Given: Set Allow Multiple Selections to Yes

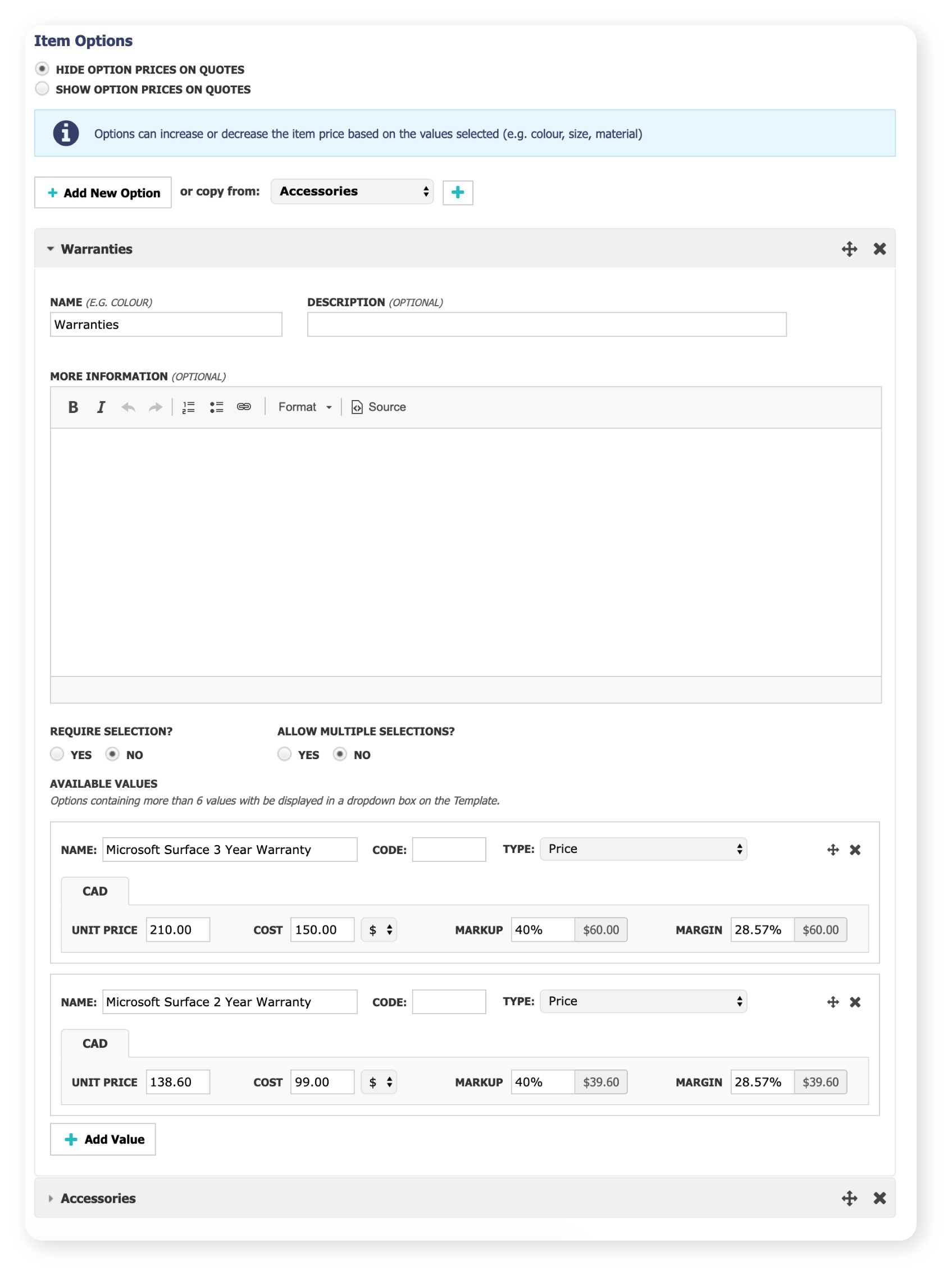Looking at the screenshot, I should 284,754.
